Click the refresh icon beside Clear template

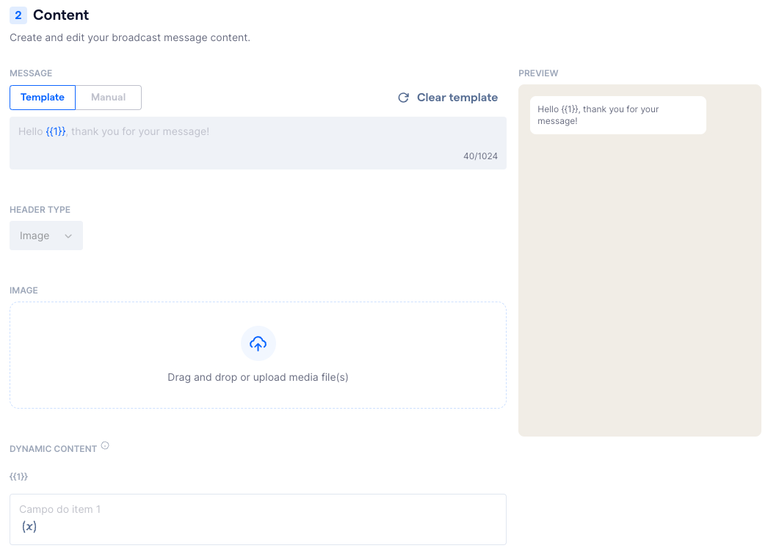403,98
